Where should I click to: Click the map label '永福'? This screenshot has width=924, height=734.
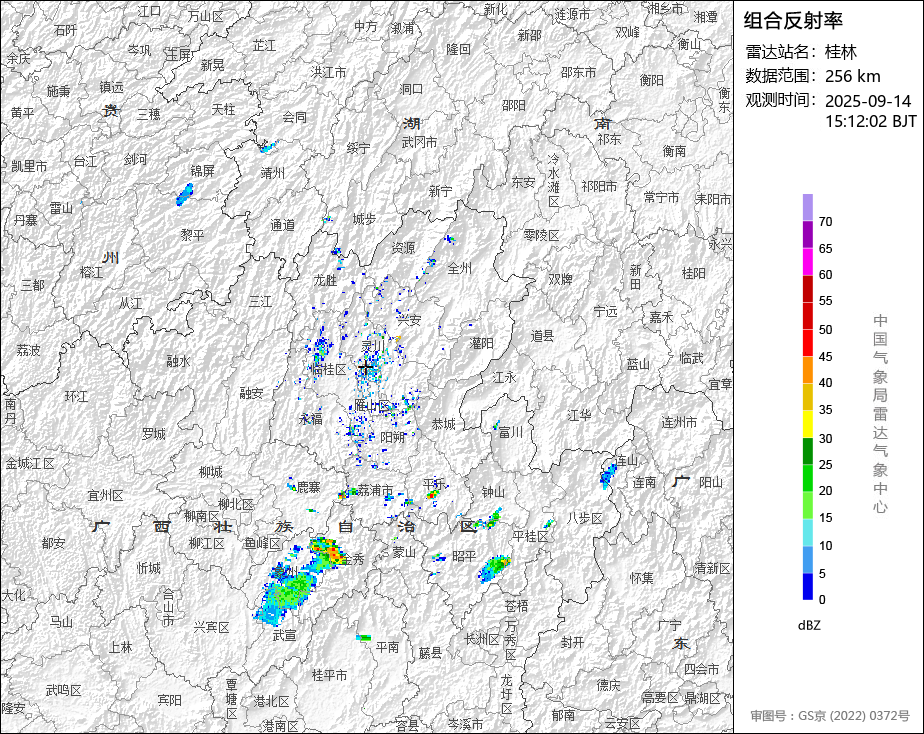[311, 419]
